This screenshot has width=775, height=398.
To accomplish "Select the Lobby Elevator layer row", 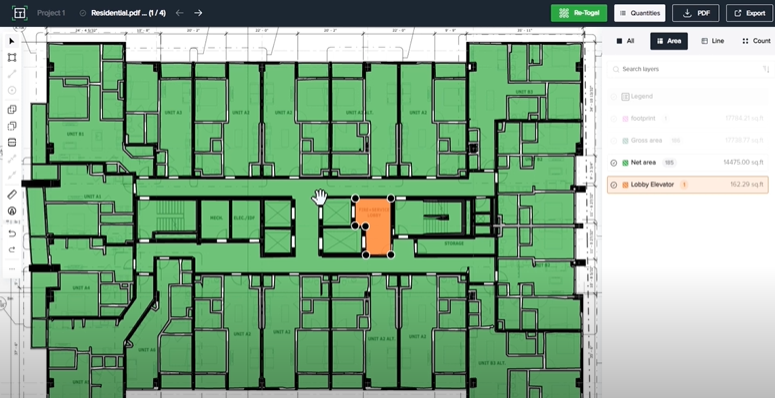I will pos(688,185).
